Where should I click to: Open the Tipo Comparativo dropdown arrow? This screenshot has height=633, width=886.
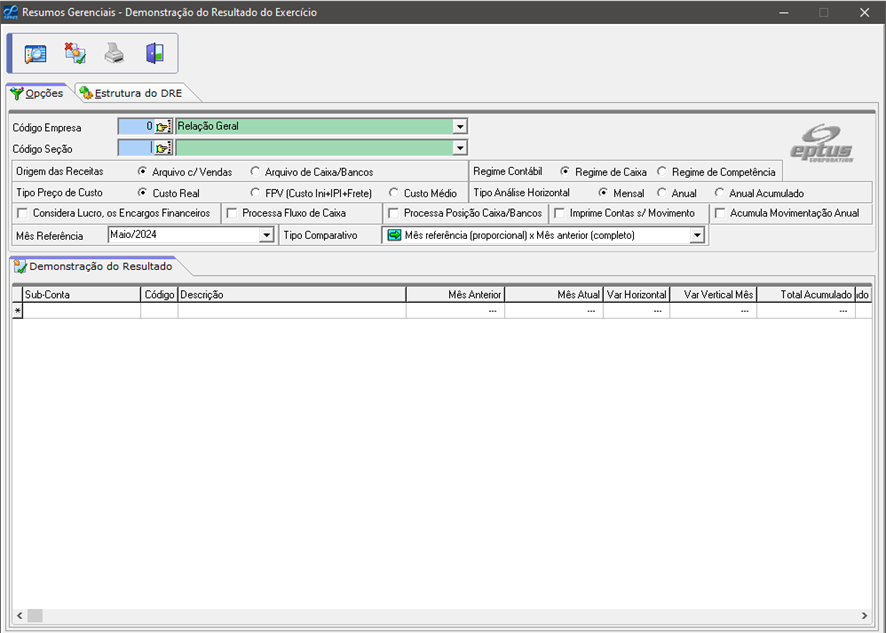click(x=697, y=236)
